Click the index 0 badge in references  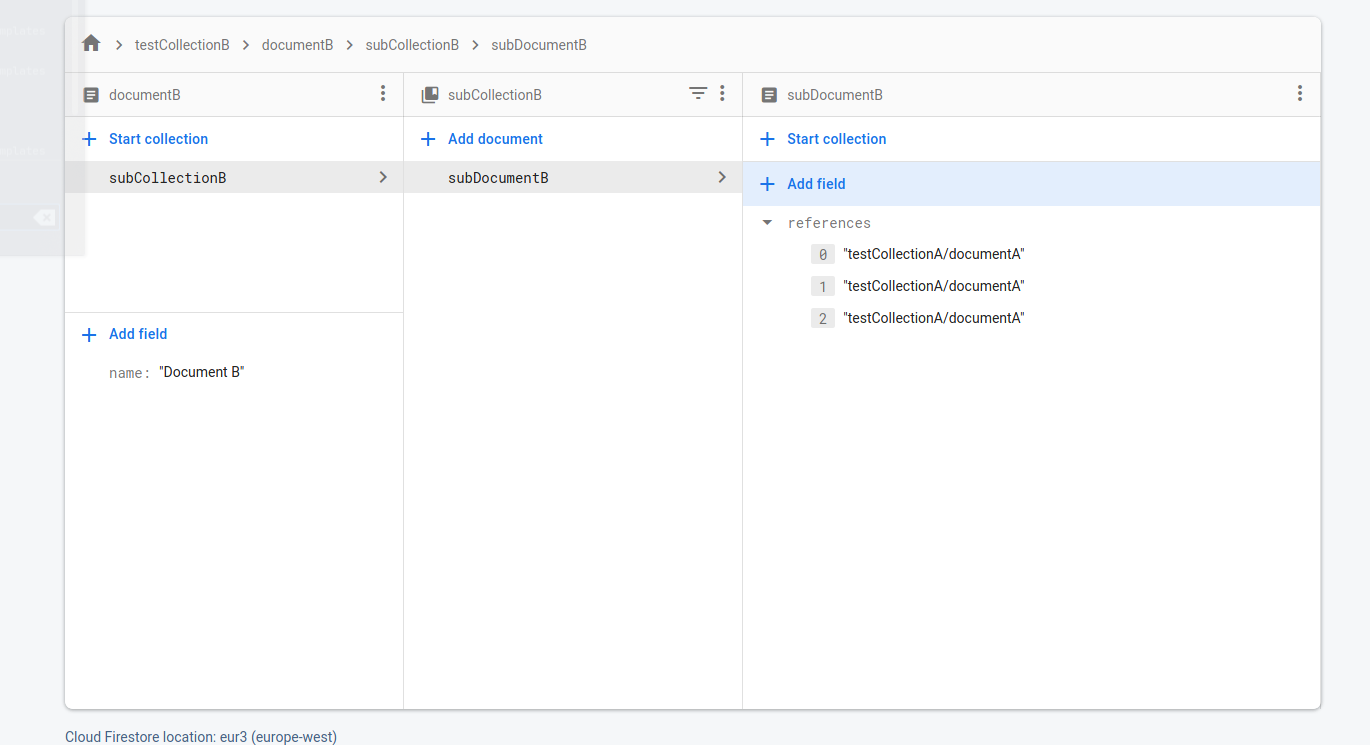tap(823, 255)
